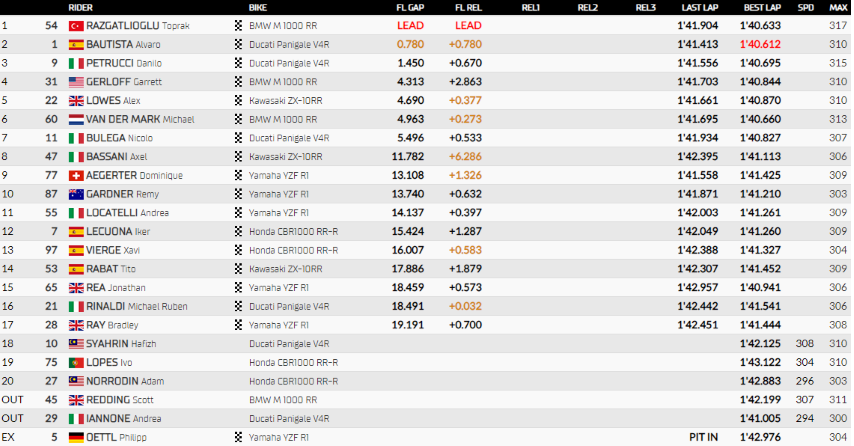Click the BEST LAP column header
This screenshot has width=854, height=446.
(x=762, y=8)
